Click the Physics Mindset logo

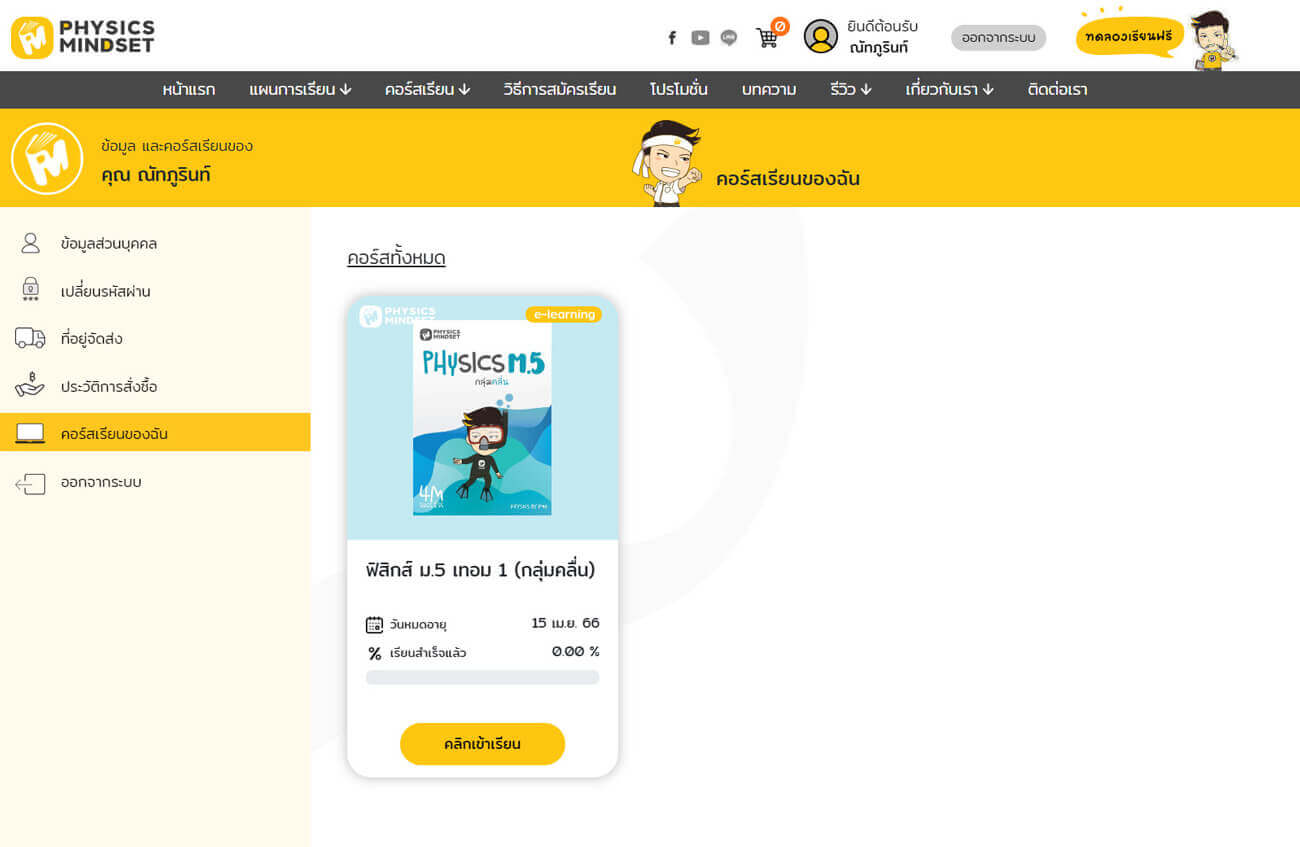(x=83, y=37)
